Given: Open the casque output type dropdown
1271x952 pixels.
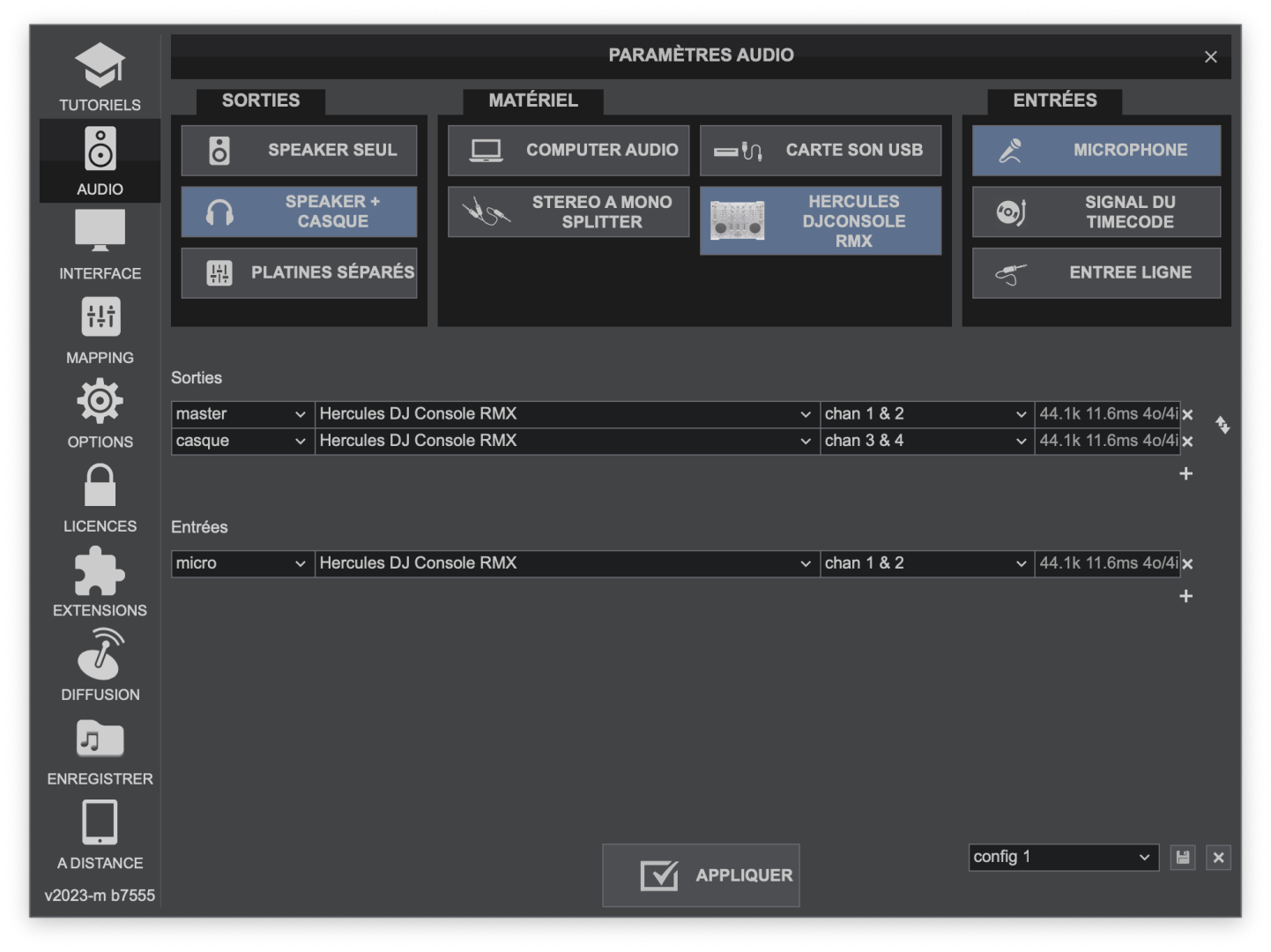Looking at the screenshot, I should coord(242,441).
